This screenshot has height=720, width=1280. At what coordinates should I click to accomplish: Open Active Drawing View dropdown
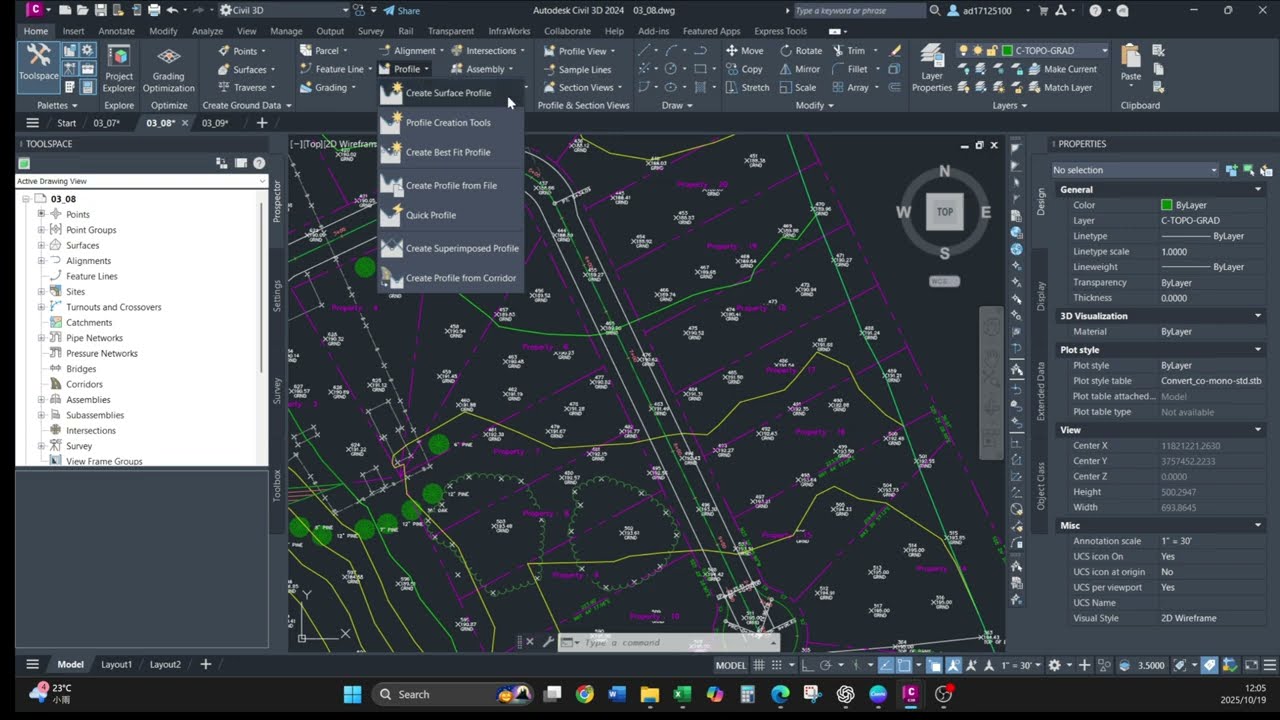(x=141, y=181)
